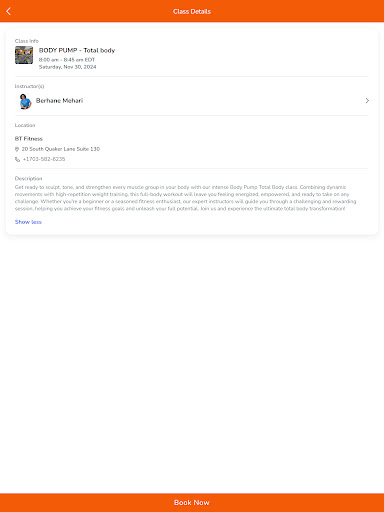Image resolution: width=384 pixels, height=512 pixels.
Task: Click the 8:00 am - 8:45 am time
Action: [x=67, y=60]
